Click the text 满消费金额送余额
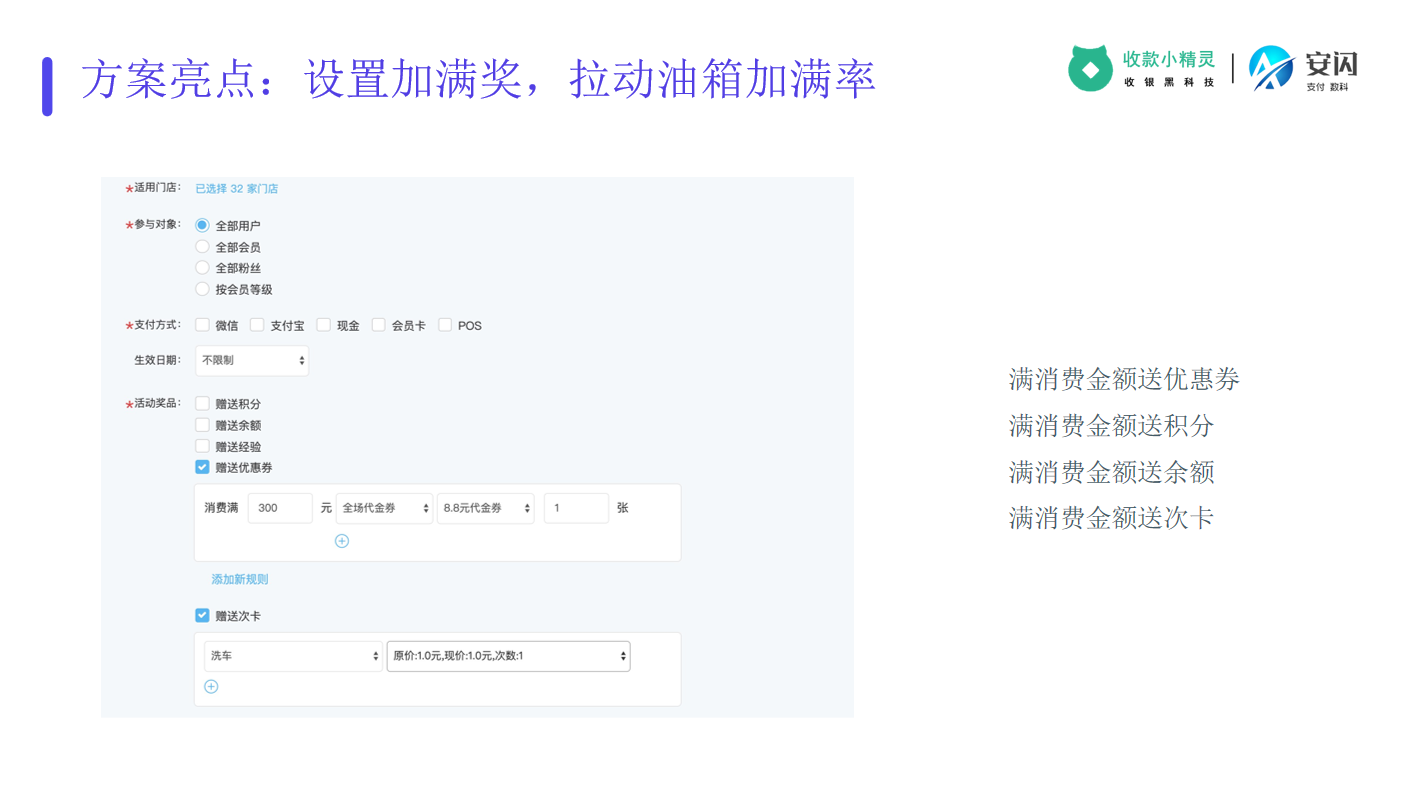This screenshot has width=1416, height=795. [1111, 472]
